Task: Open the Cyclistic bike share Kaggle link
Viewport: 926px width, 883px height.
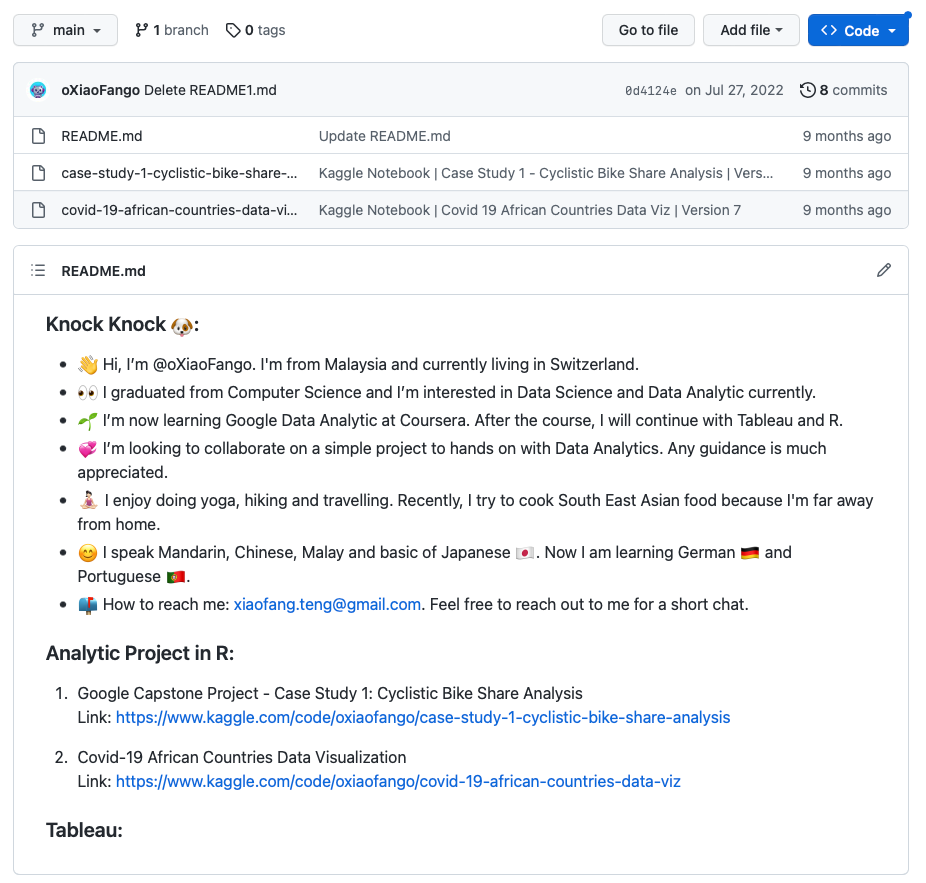Action: point(423,718)
